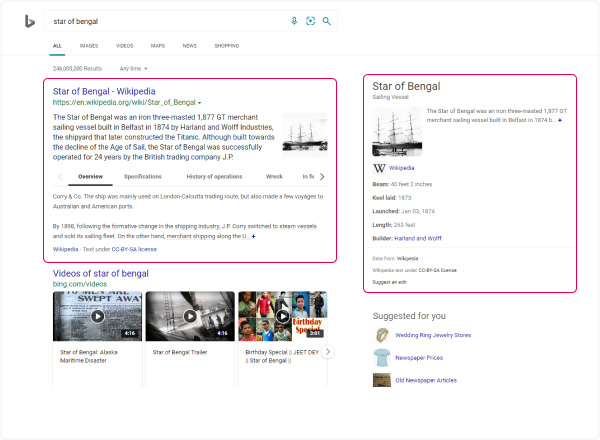Click the magnifier search icon

(x=326, y=21)
